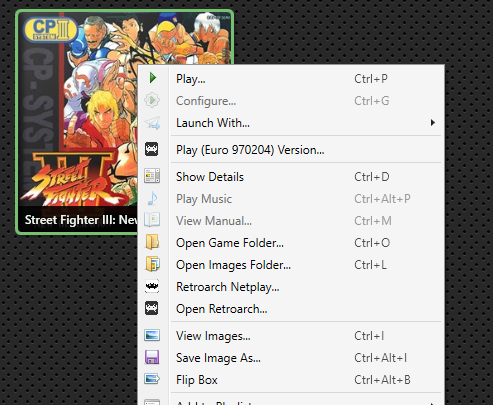This screenshot has height=405, width=493.
Task: Click the Ctrl+D shortcut label
Action: [372, 177]
